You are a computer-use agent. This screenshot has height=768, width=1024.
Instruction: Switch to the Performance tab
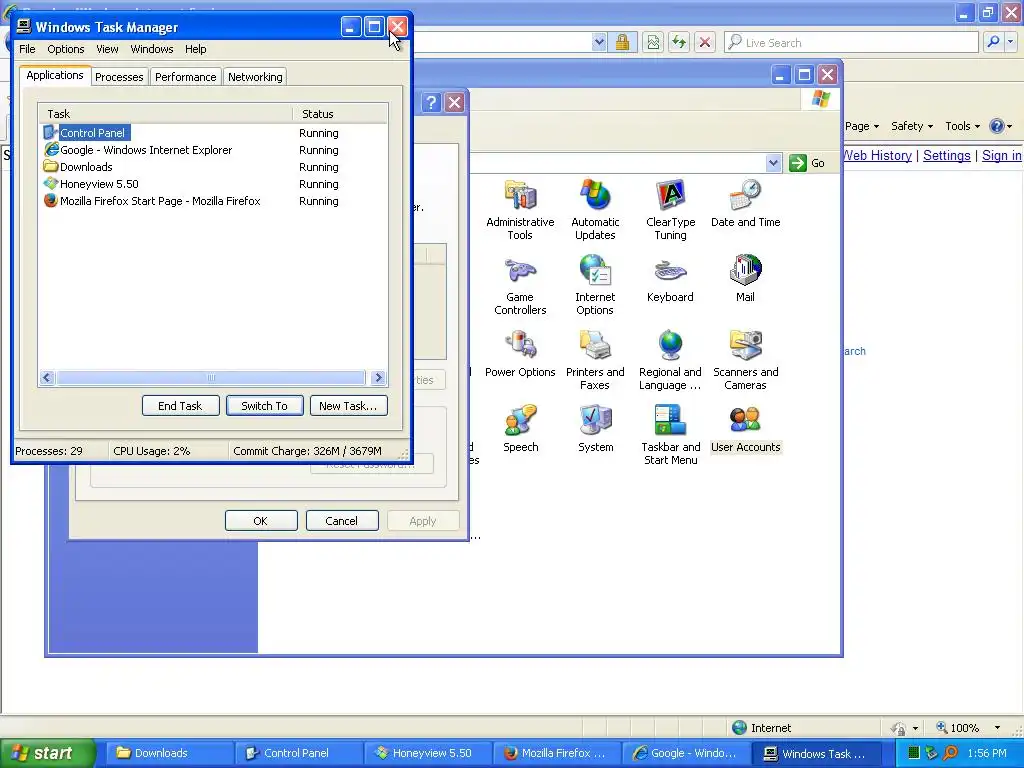(185, 77)
